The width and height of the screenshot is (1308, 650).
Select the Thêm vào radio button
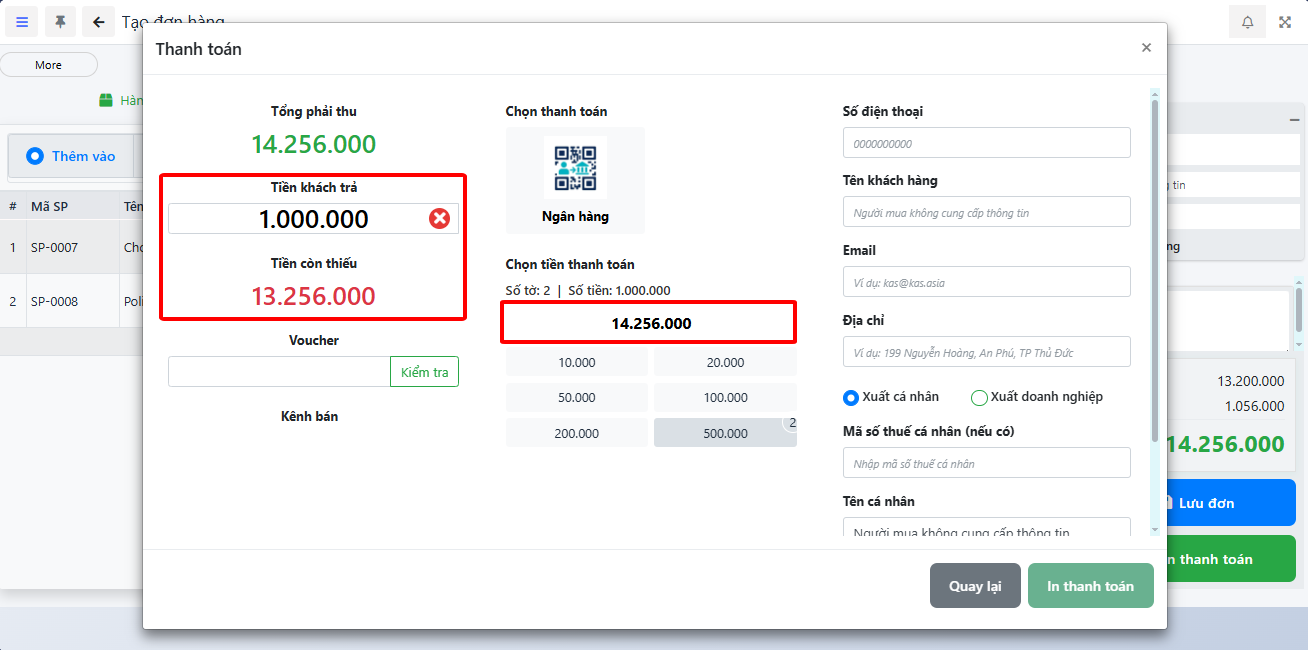click(35, 156)
